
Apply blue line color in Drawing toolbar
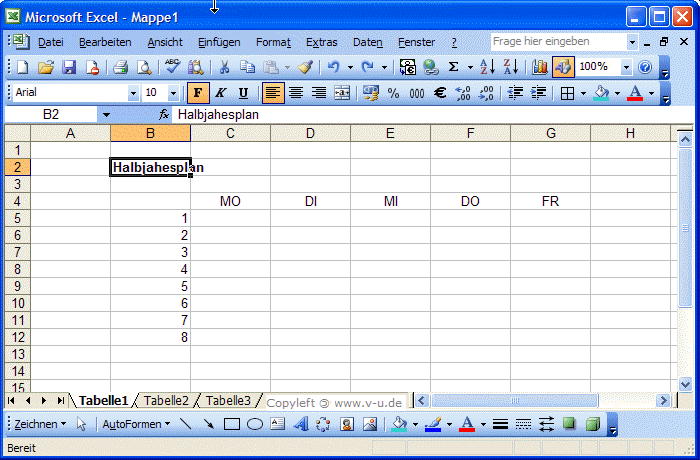tap(433, 424)
